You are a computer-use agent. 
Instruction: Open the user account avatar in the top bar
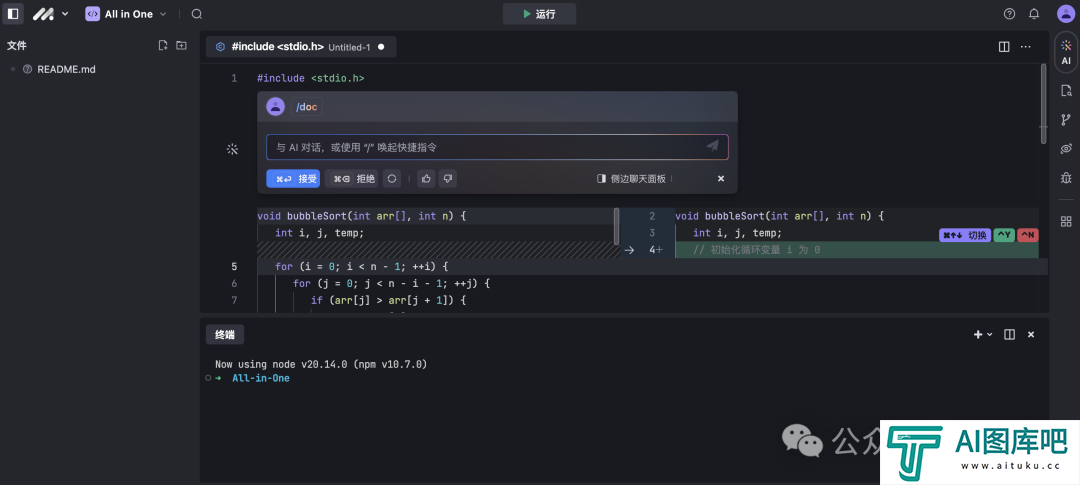(x=1066, y=14)
